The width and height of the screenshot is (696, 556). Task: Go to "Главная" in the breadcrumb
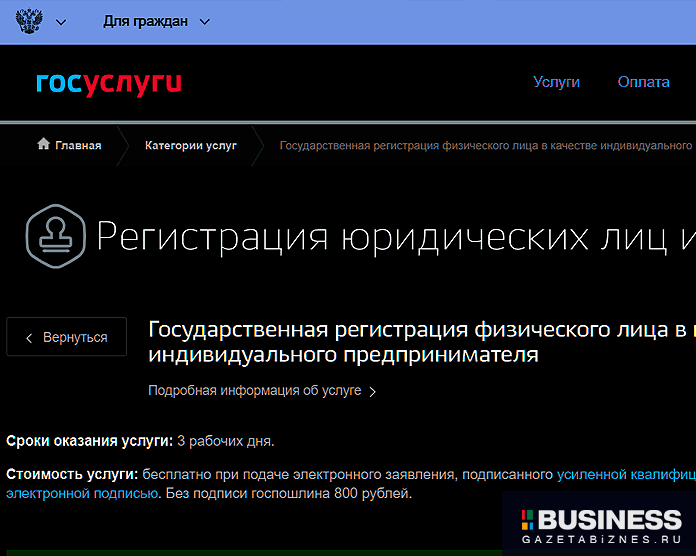point(78,145)
